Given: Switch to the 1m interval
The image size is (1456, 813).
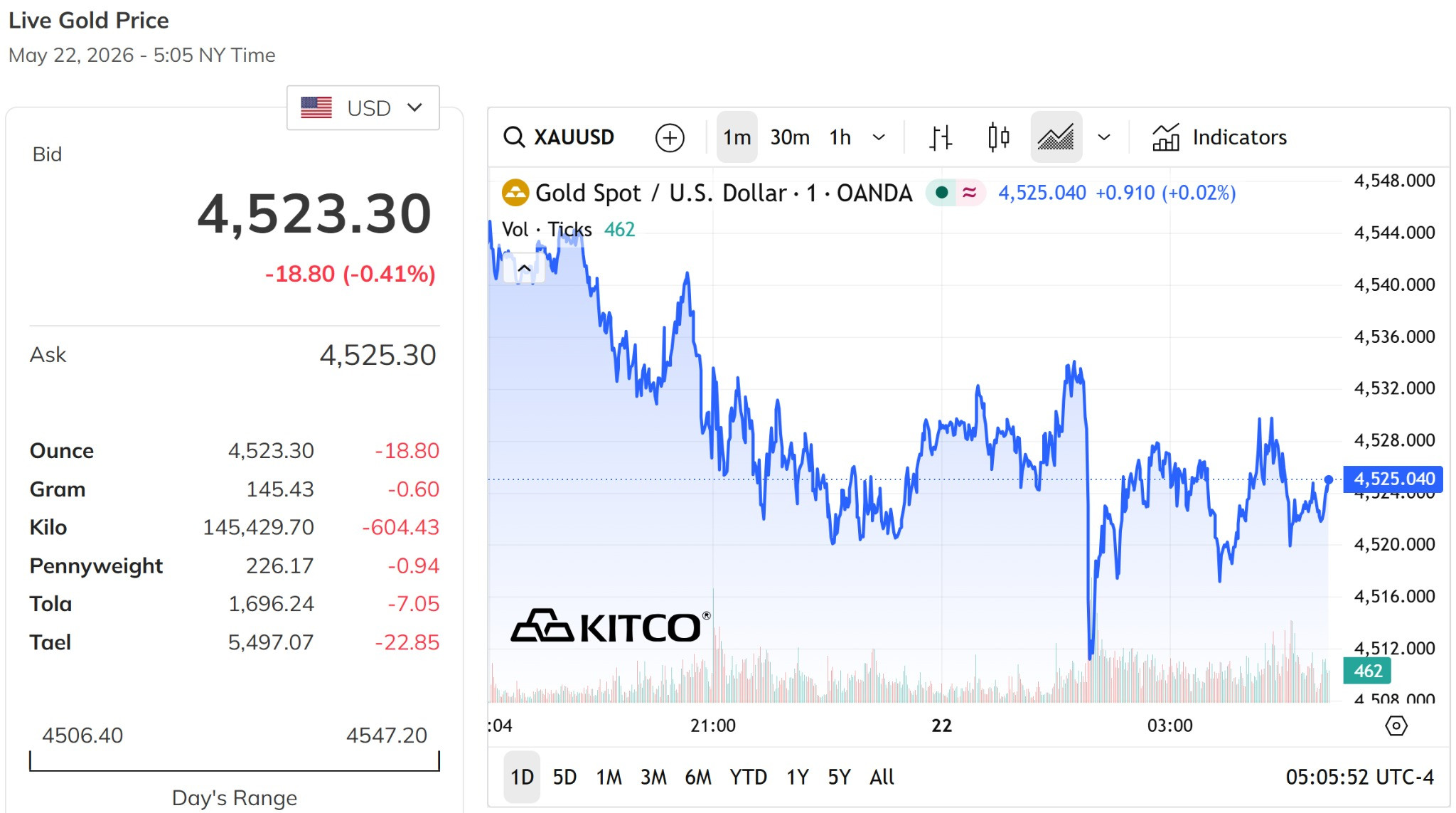Looking at the screenshot, I should pyautogui.click(x=737, y=137).
